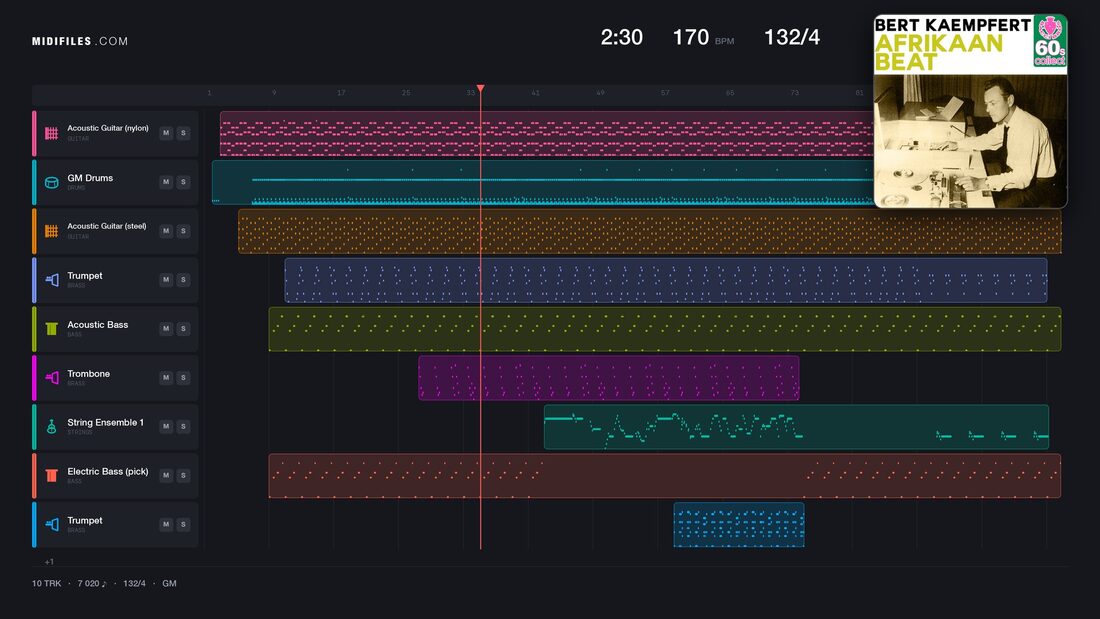
Task: Select the purple Trumpet clip
Action: point(666,280)
